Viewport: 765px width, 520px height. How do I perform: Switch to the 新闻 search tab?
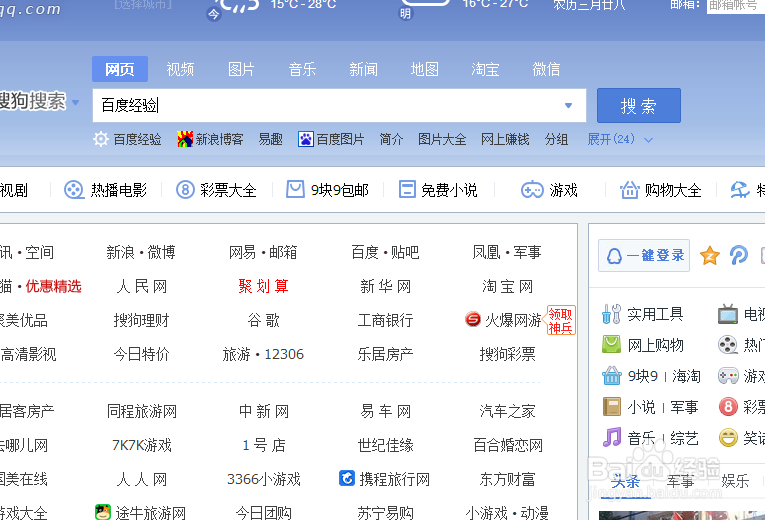click(363, 69)
